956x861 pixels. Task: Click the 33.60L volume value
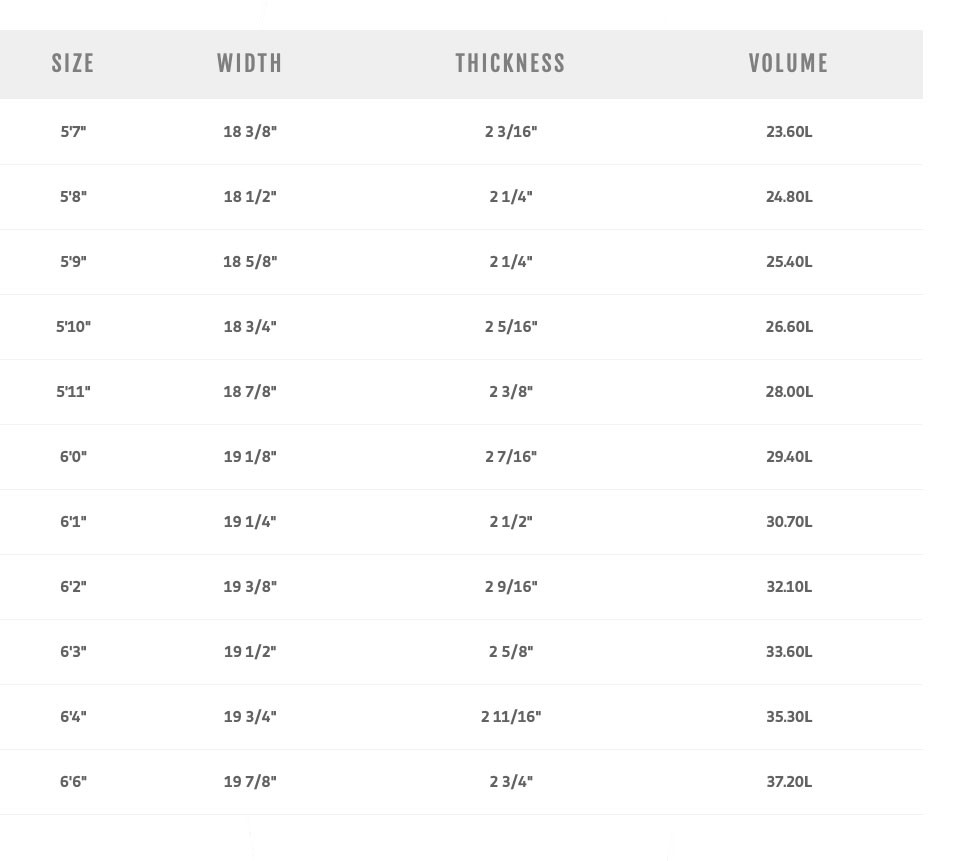click(x=789, y=651)
